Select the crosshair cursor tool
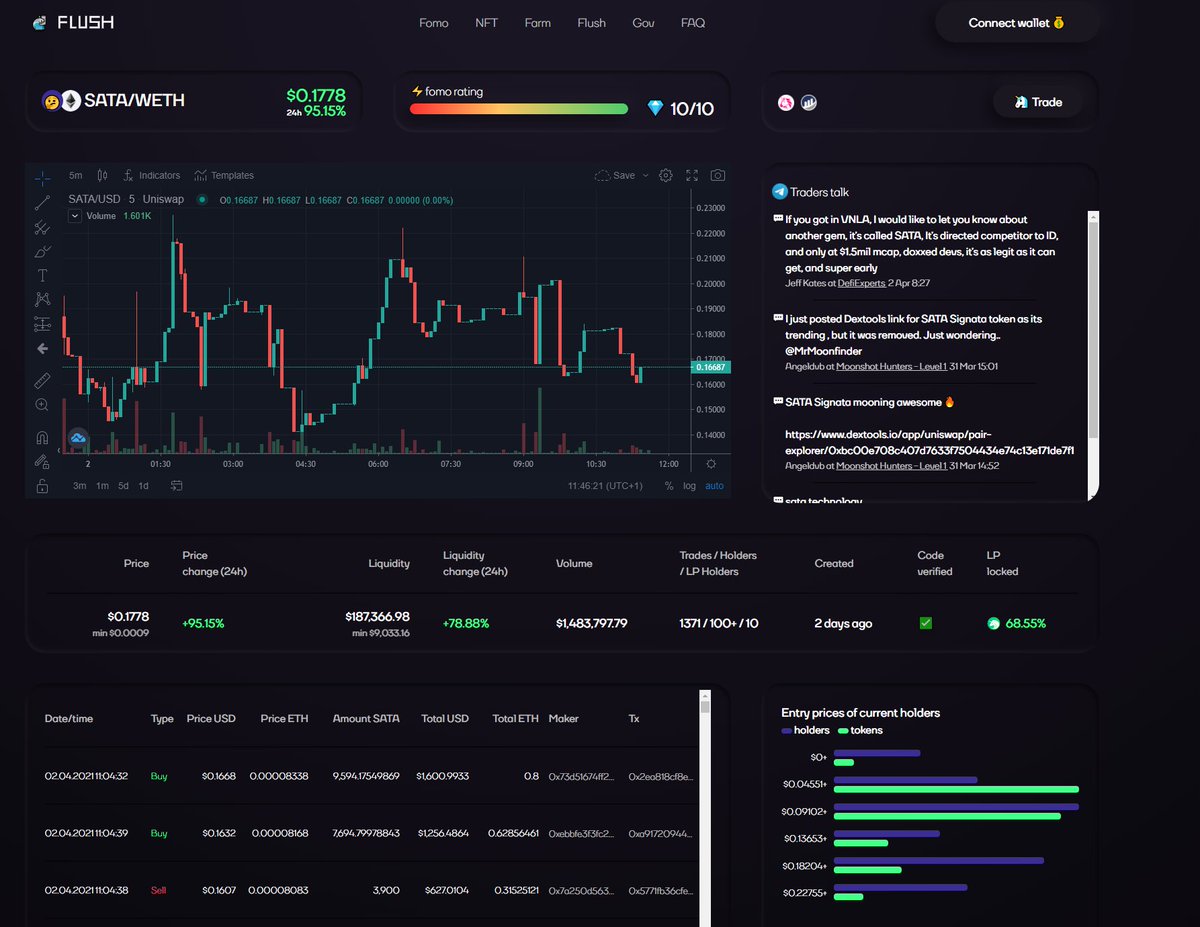Screen dimensions: 1200x927 click(x=42, y=179)
